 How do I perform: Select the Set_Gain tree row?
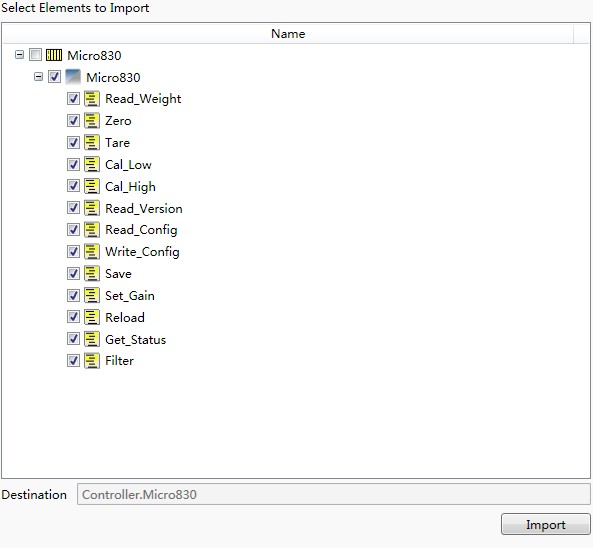130,295
